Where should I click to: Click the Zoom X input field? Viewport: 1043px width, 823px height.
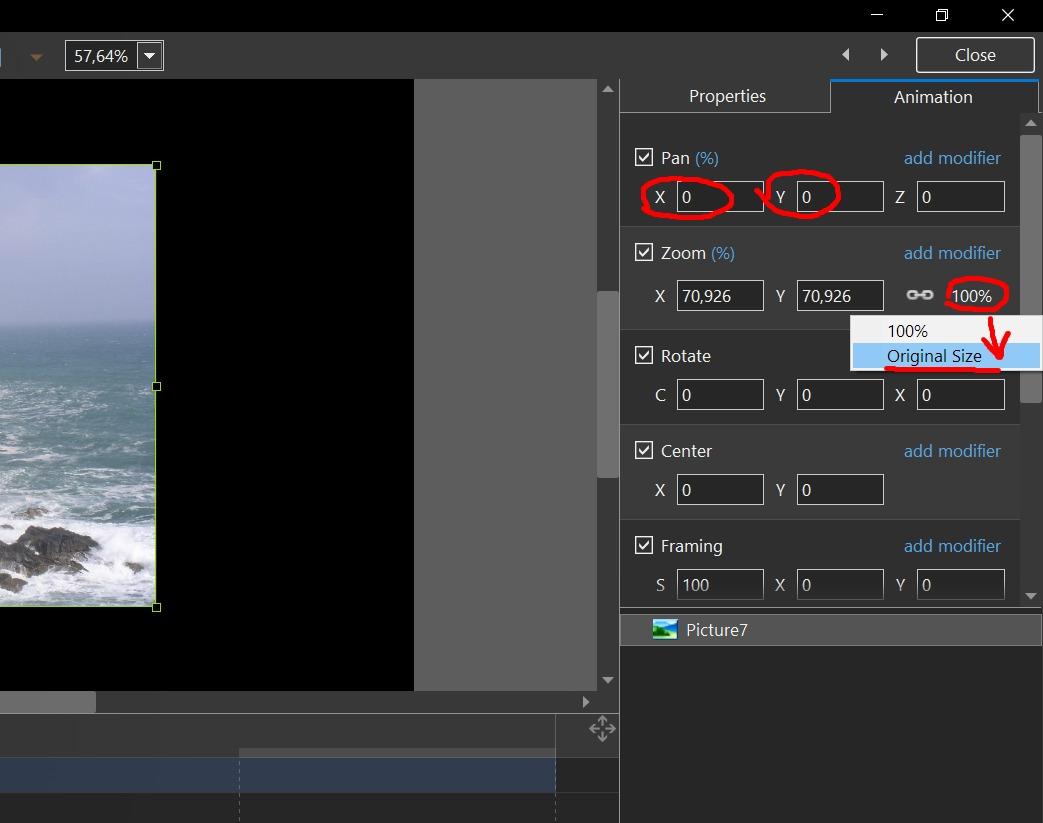[719, 296]
